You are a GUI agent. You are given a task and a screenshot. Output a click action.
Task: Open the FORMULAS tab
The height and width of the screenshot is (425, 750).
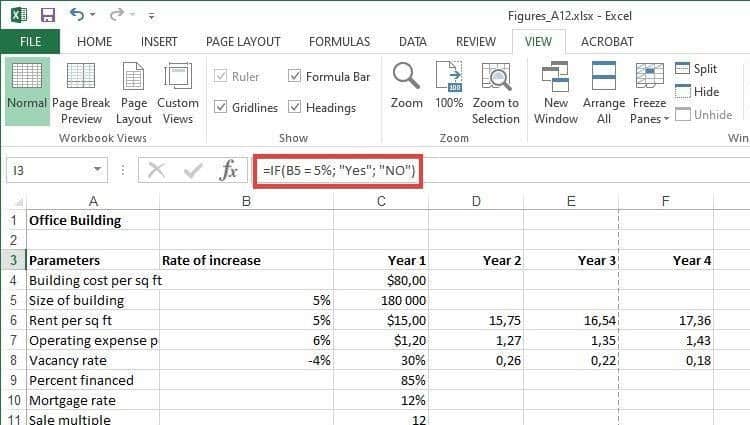coord(339,42)
